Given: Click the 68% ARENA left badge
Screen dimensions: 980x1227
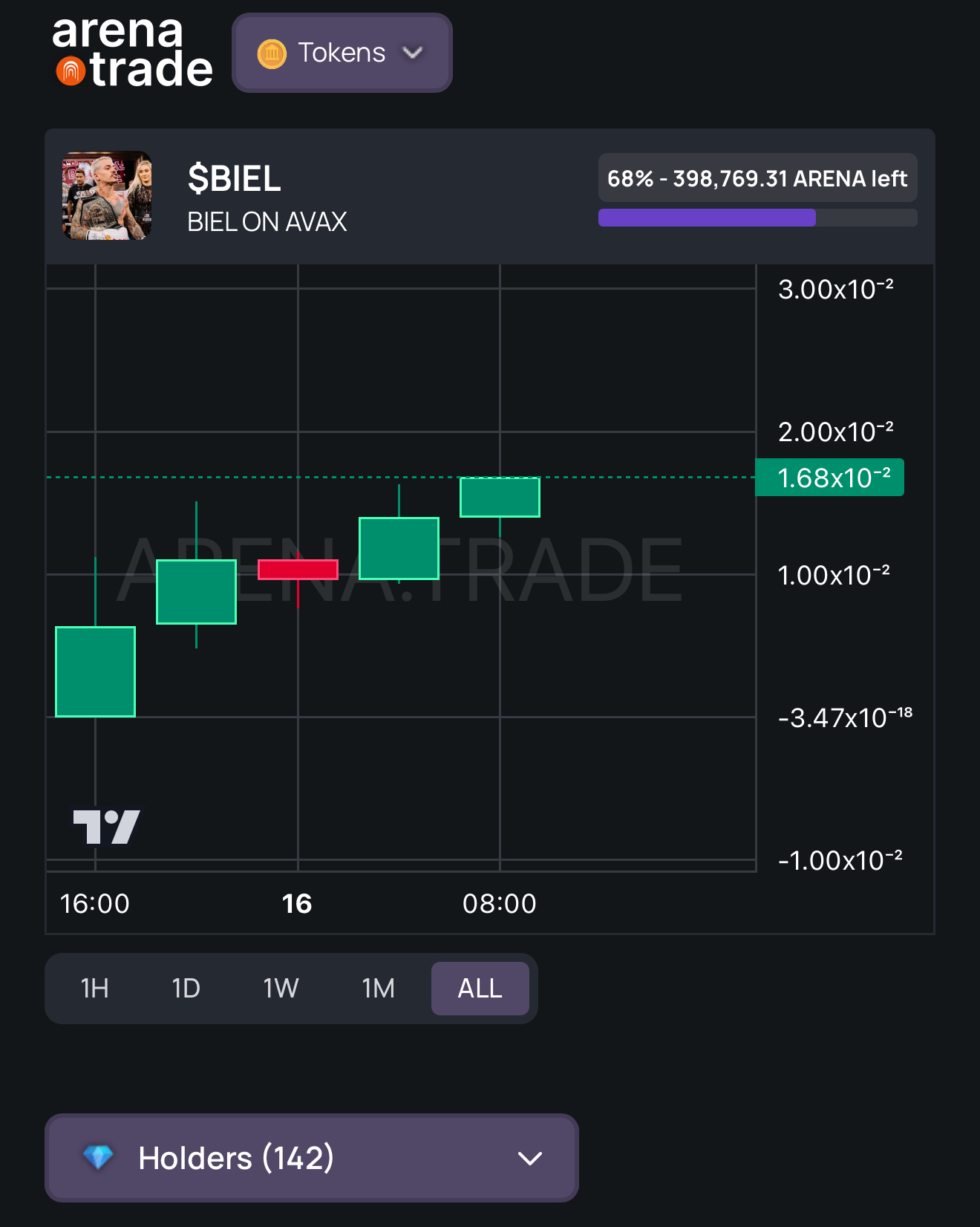Looking at the screenshot, I should [757, 178].
